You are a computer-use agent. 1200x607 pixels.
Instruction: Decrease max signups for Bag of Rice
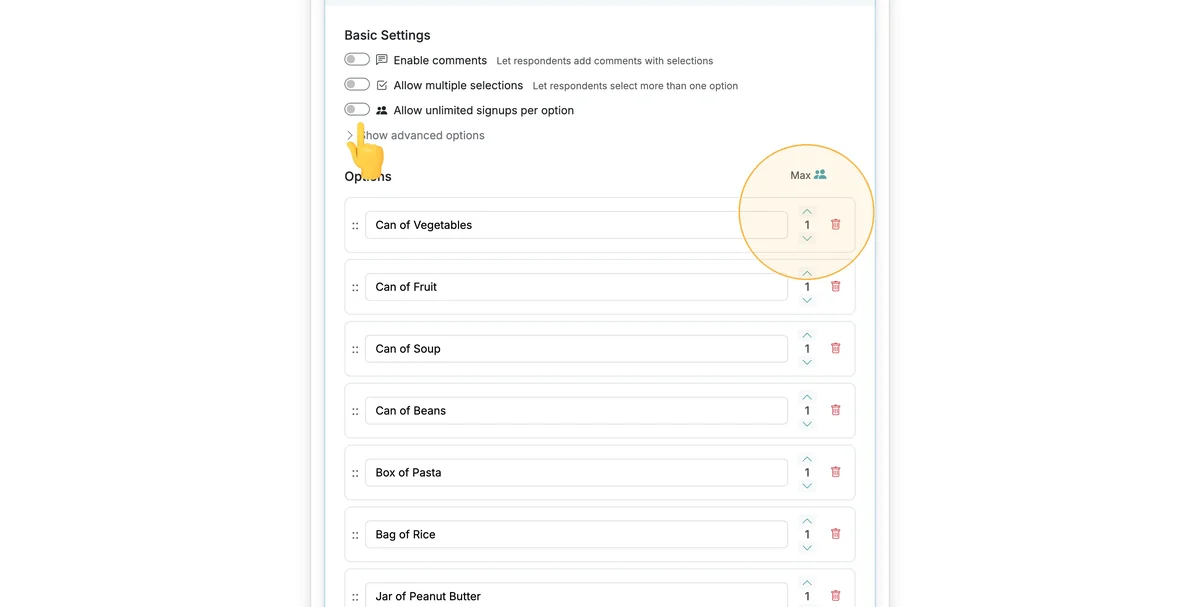point(807,548)
